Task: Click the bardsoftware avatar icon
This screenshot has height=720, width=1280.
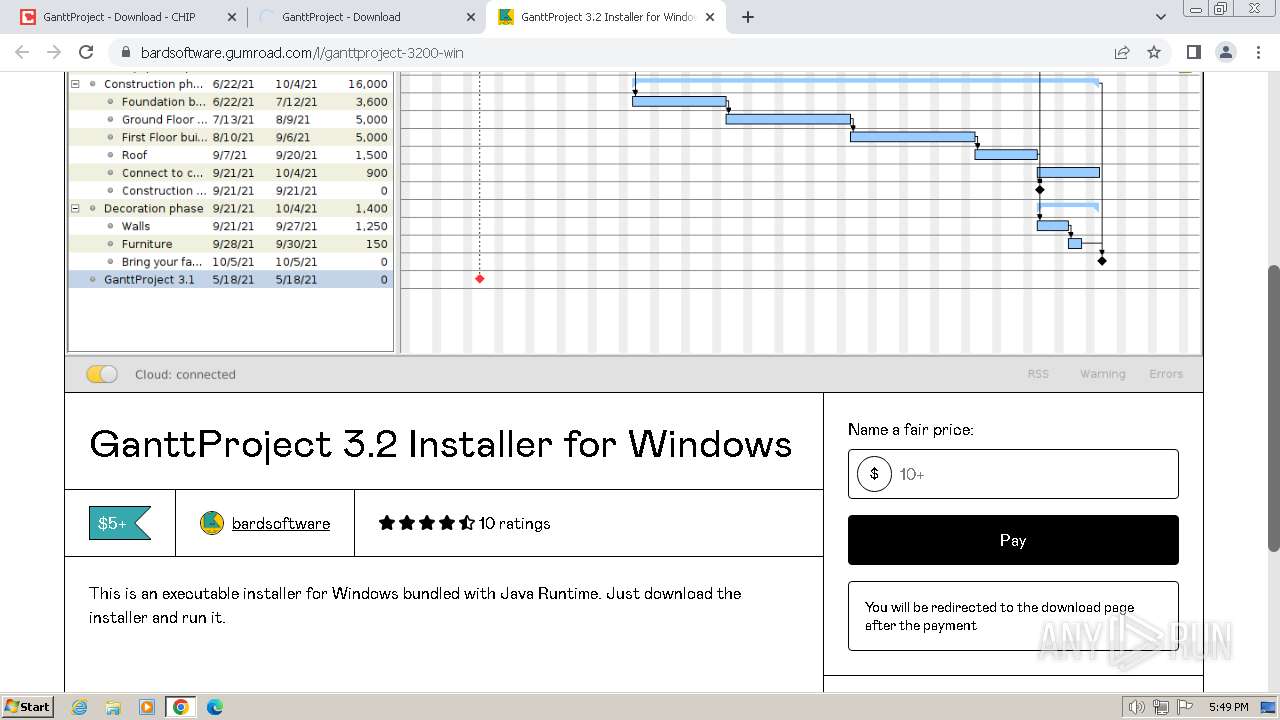Action: tap(212, 523)
